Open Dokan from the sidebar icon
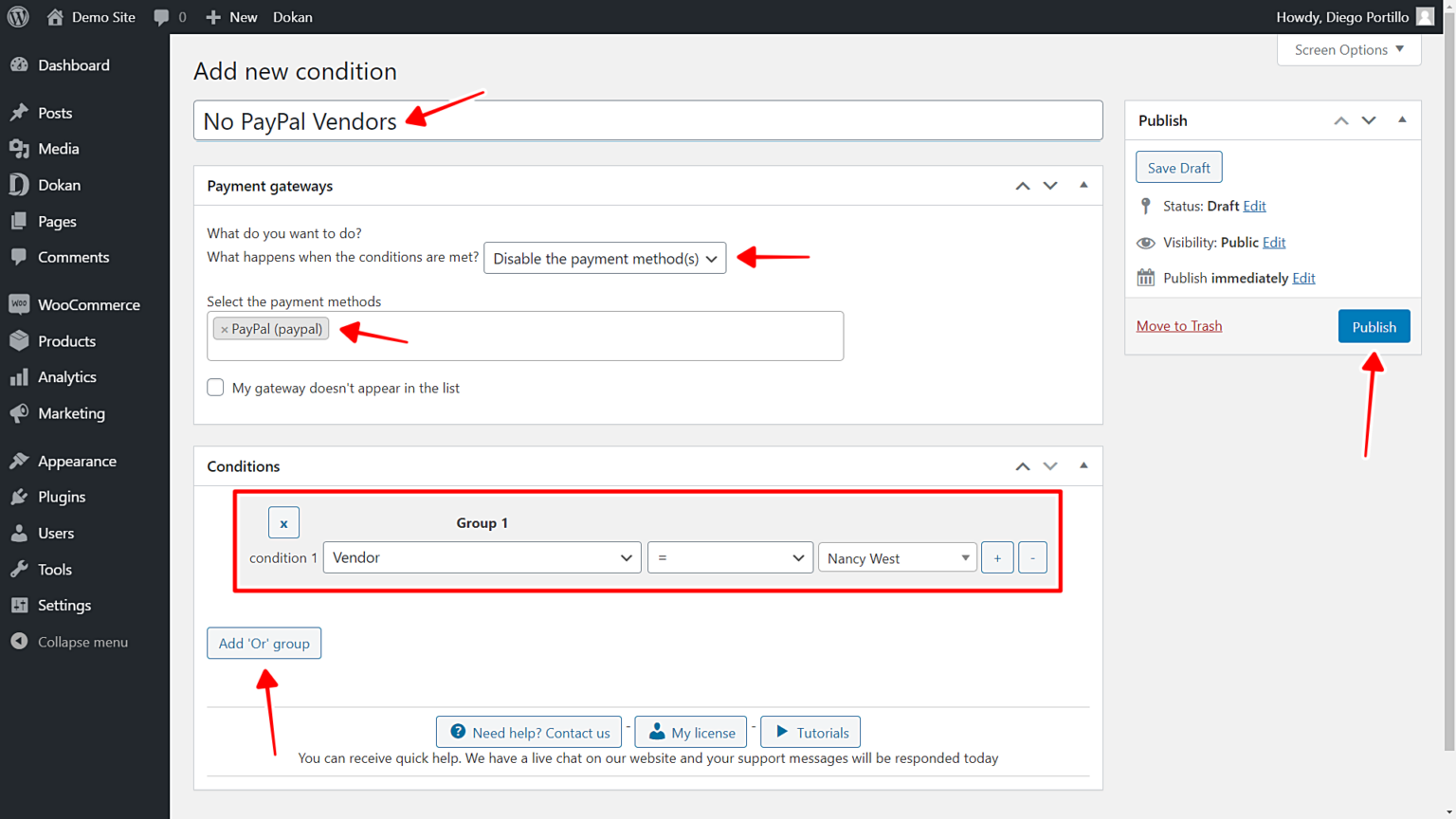 pos(19,185)
